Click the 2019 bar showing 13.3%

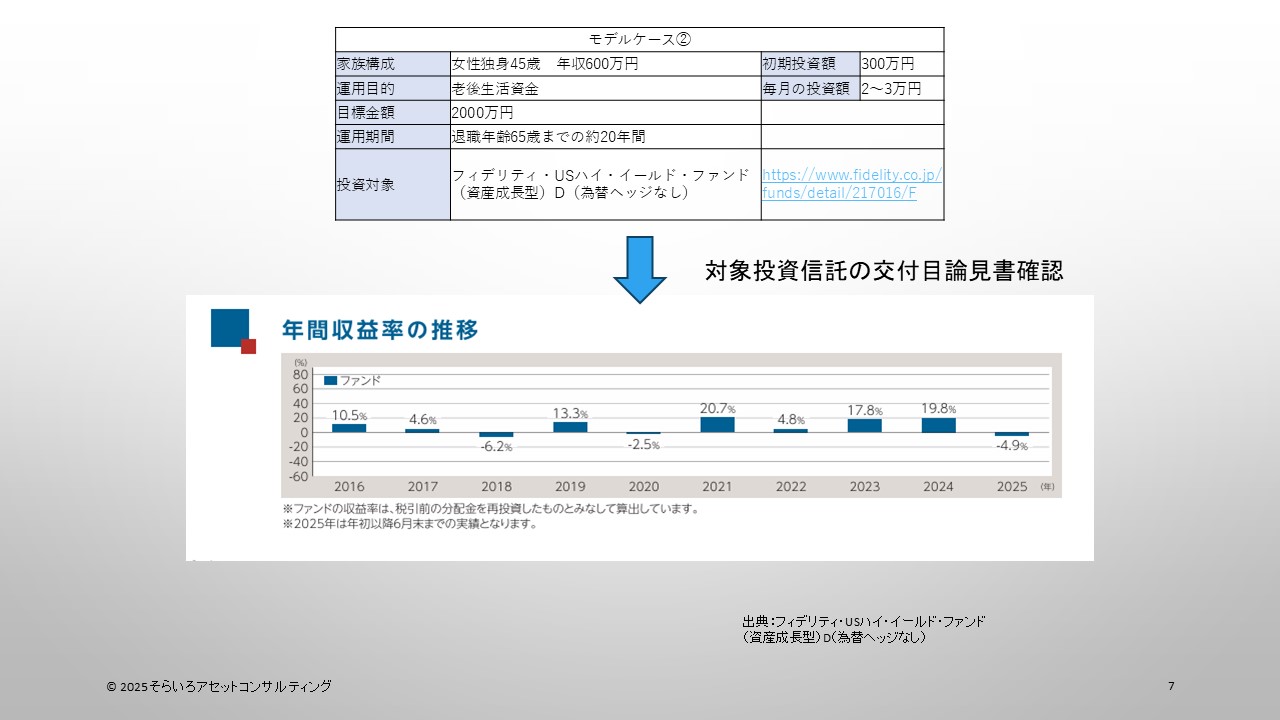pos(570,426)
